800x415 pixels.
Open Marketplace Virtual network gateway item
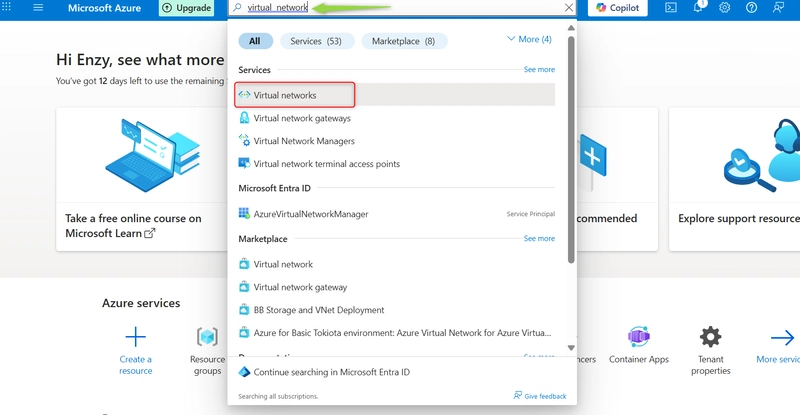point(395,287)
